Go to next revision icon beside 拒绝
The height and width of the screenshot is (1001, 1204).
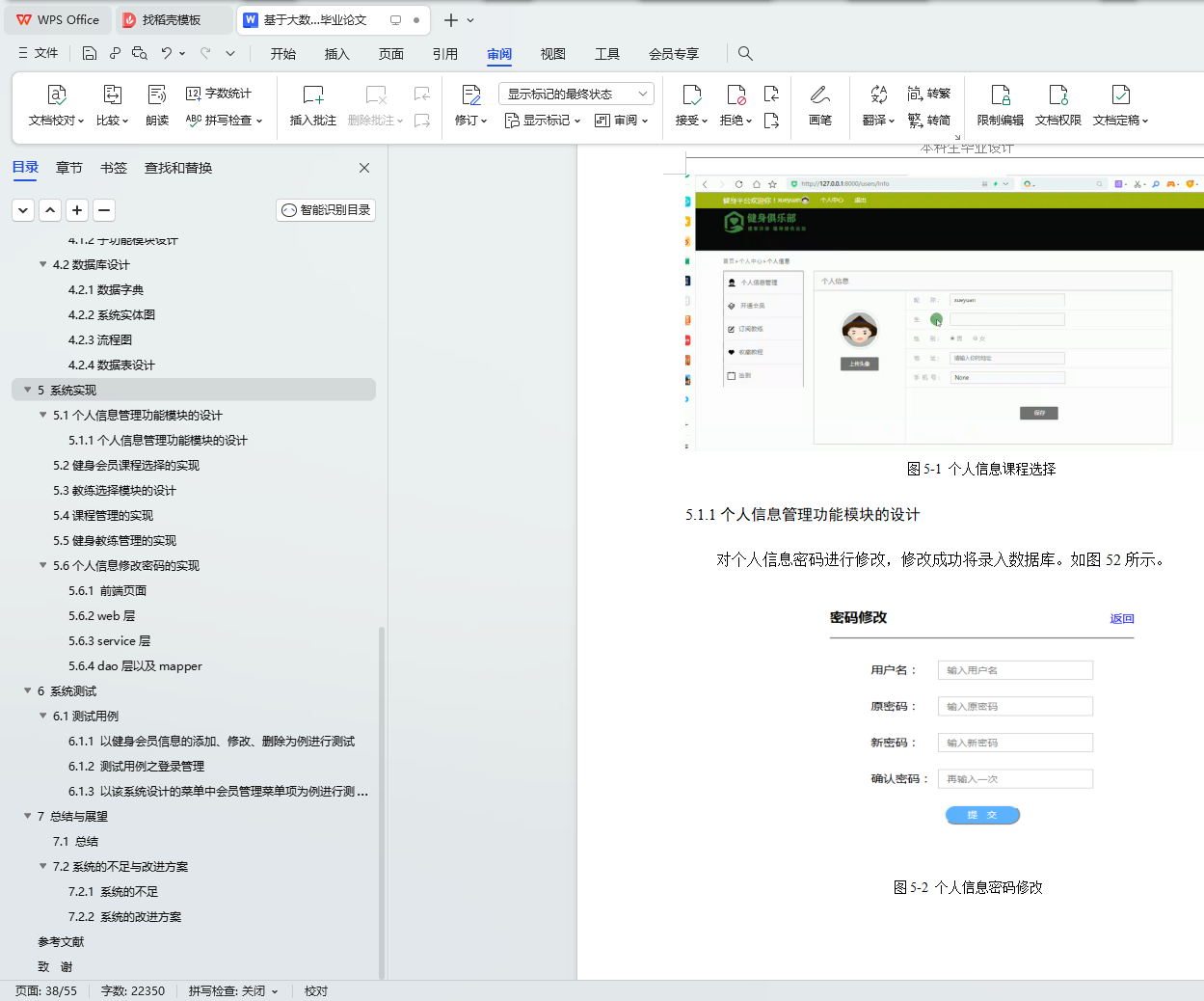[x=771, y=121]
